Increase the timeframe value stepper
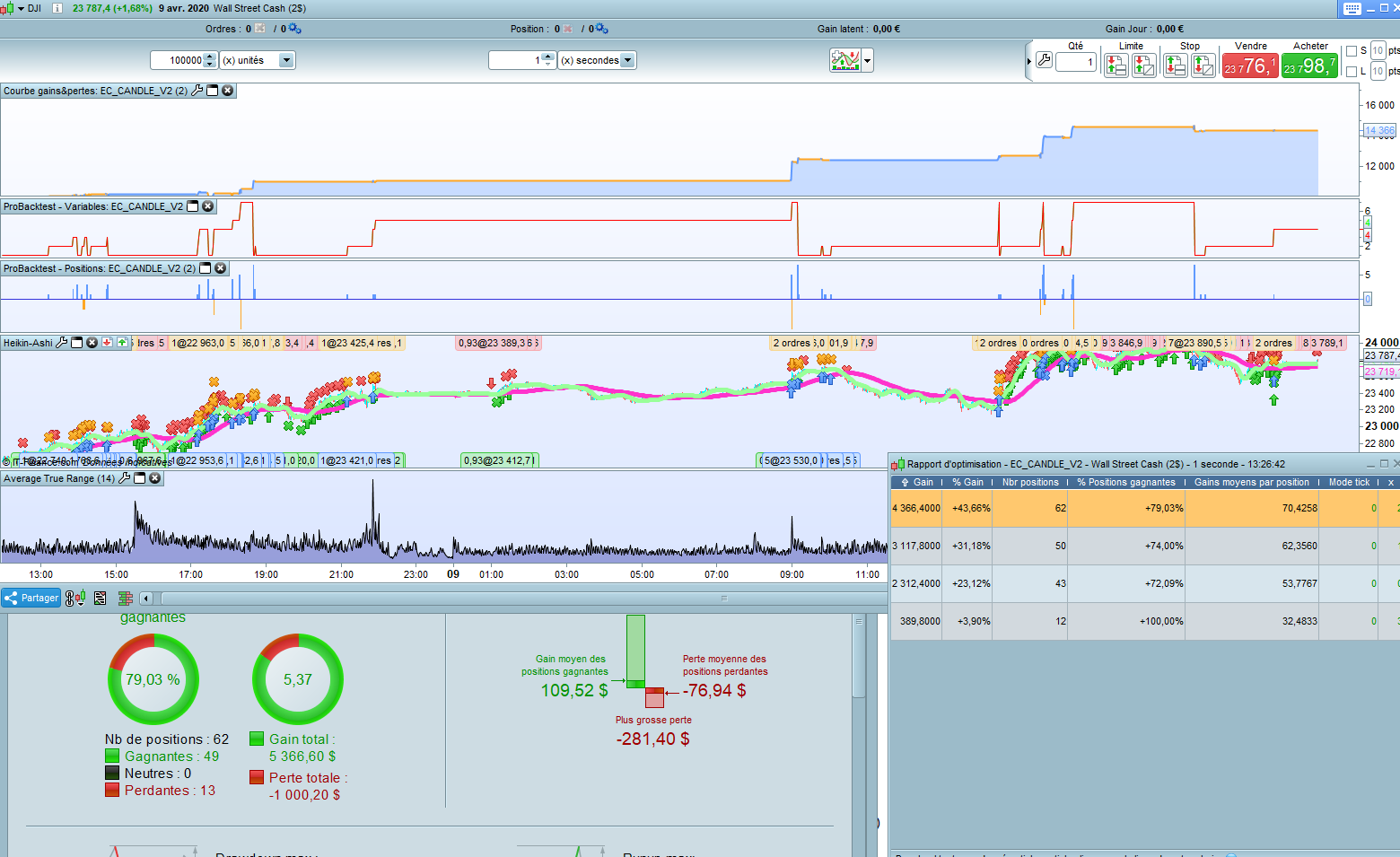The width and height of the screenshot is (1400, 857). 548,57
